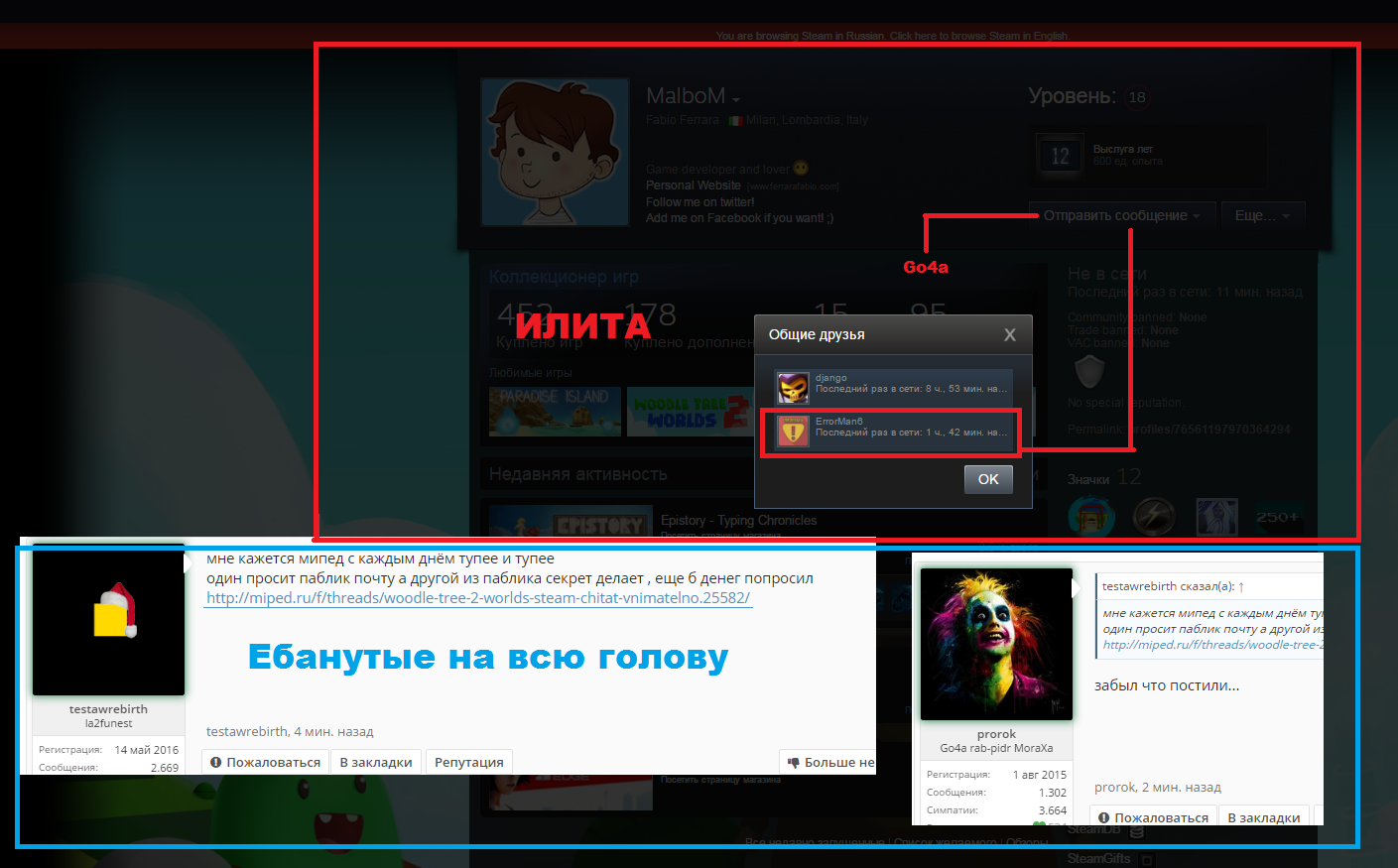Confirm the dialog with OK
Screen dimensions: 1398x868
(x=988, y=479)
